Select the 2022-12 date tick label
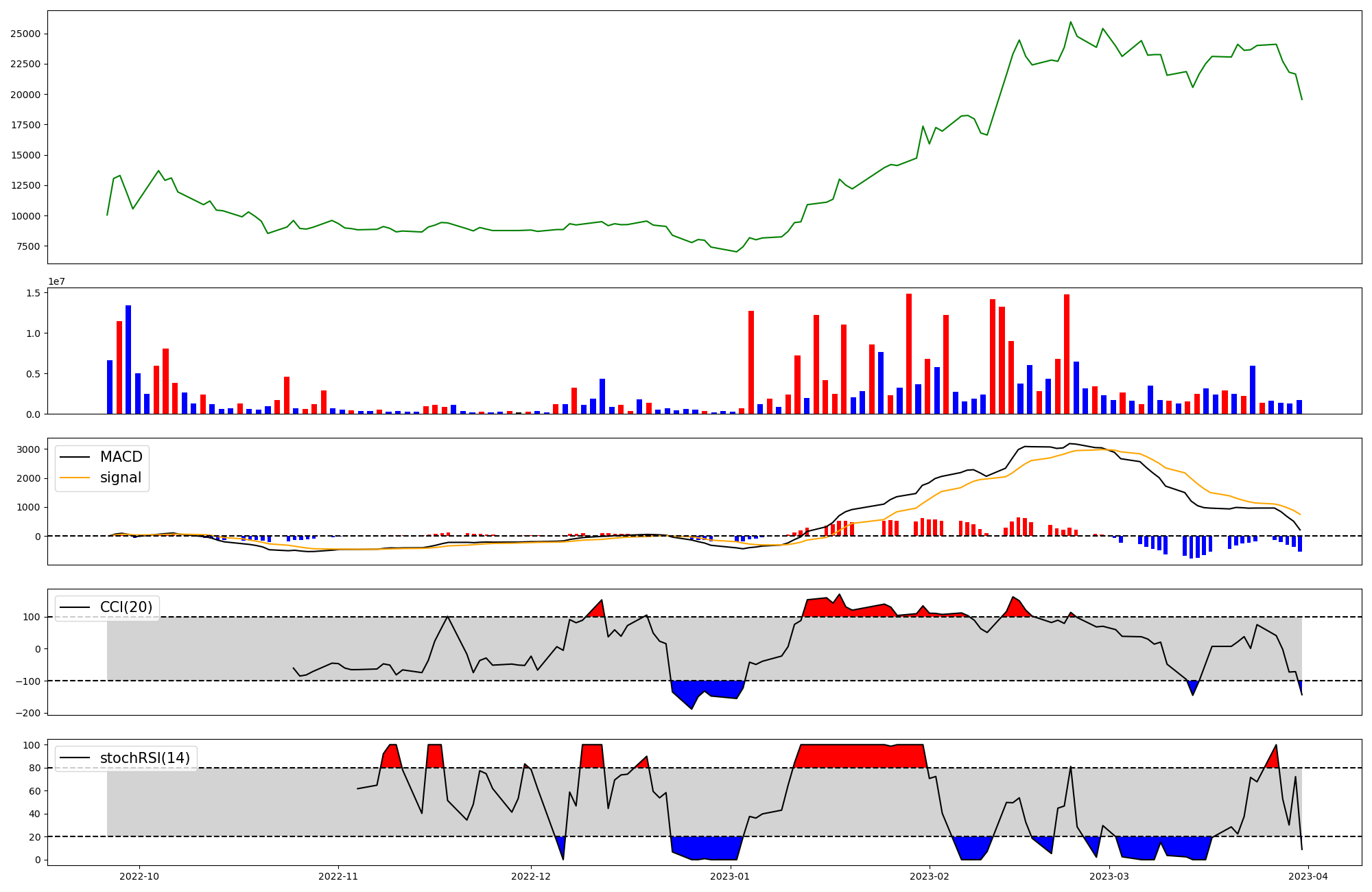This screenshot has width=1372, height=892. point(531,876)
